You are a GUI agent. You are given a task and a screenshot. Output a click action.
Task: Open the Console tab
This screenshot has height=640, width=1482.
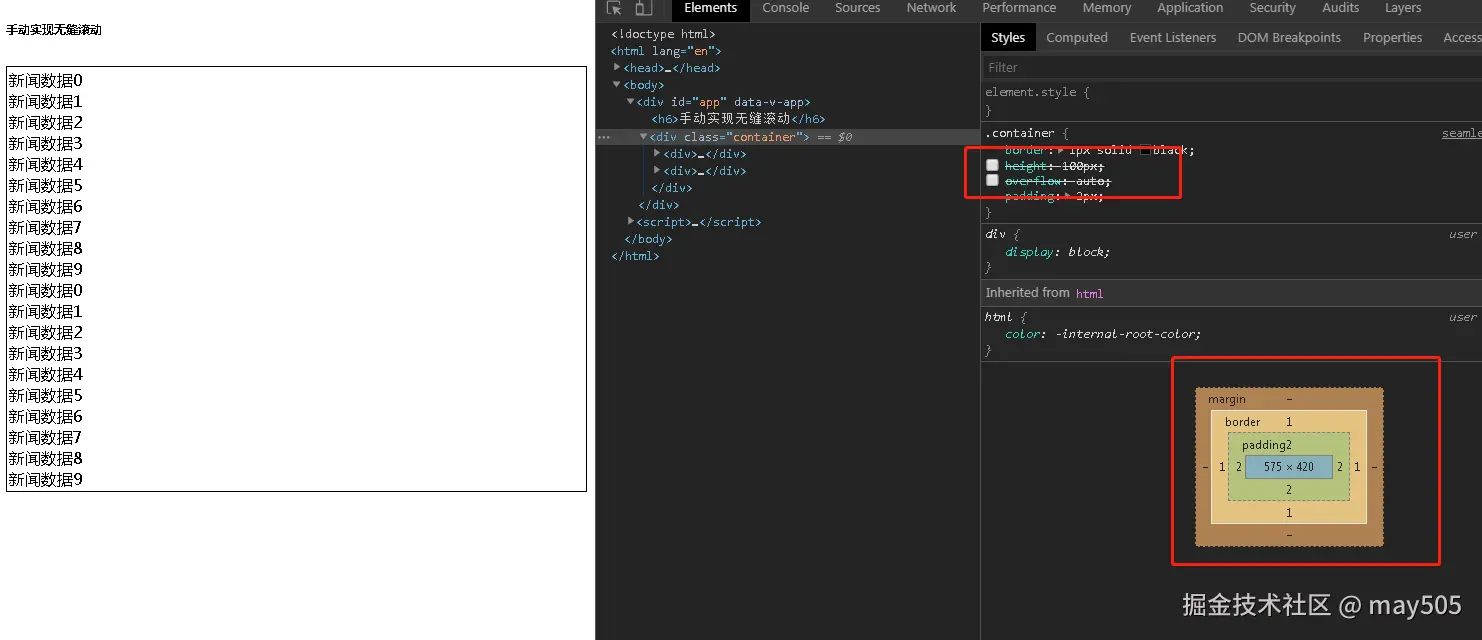pyautogui.click(x=786, y=8)
